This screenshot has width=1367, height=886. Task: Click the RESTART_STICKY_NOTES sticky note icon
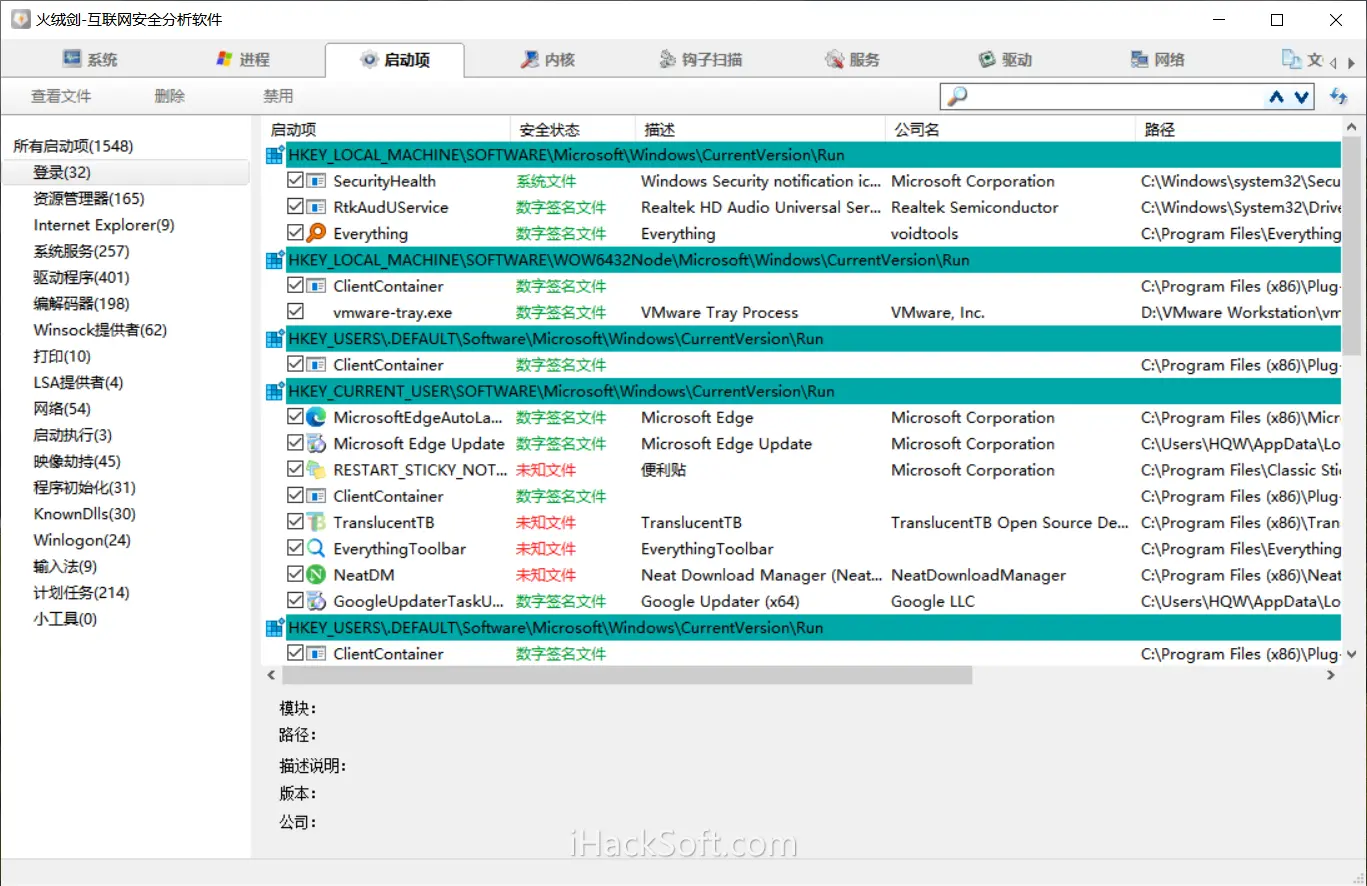point(316,470)
